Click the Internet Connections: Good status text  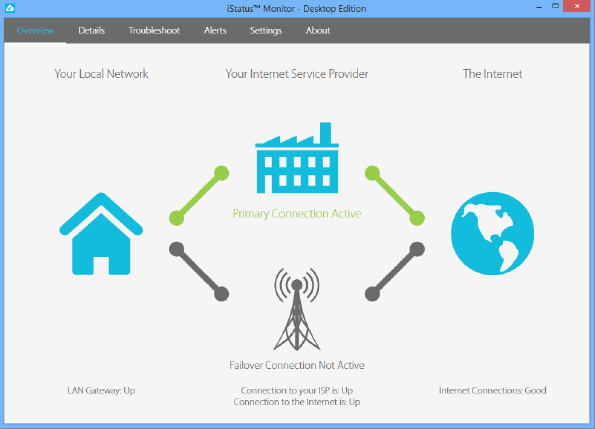[493, 390]
